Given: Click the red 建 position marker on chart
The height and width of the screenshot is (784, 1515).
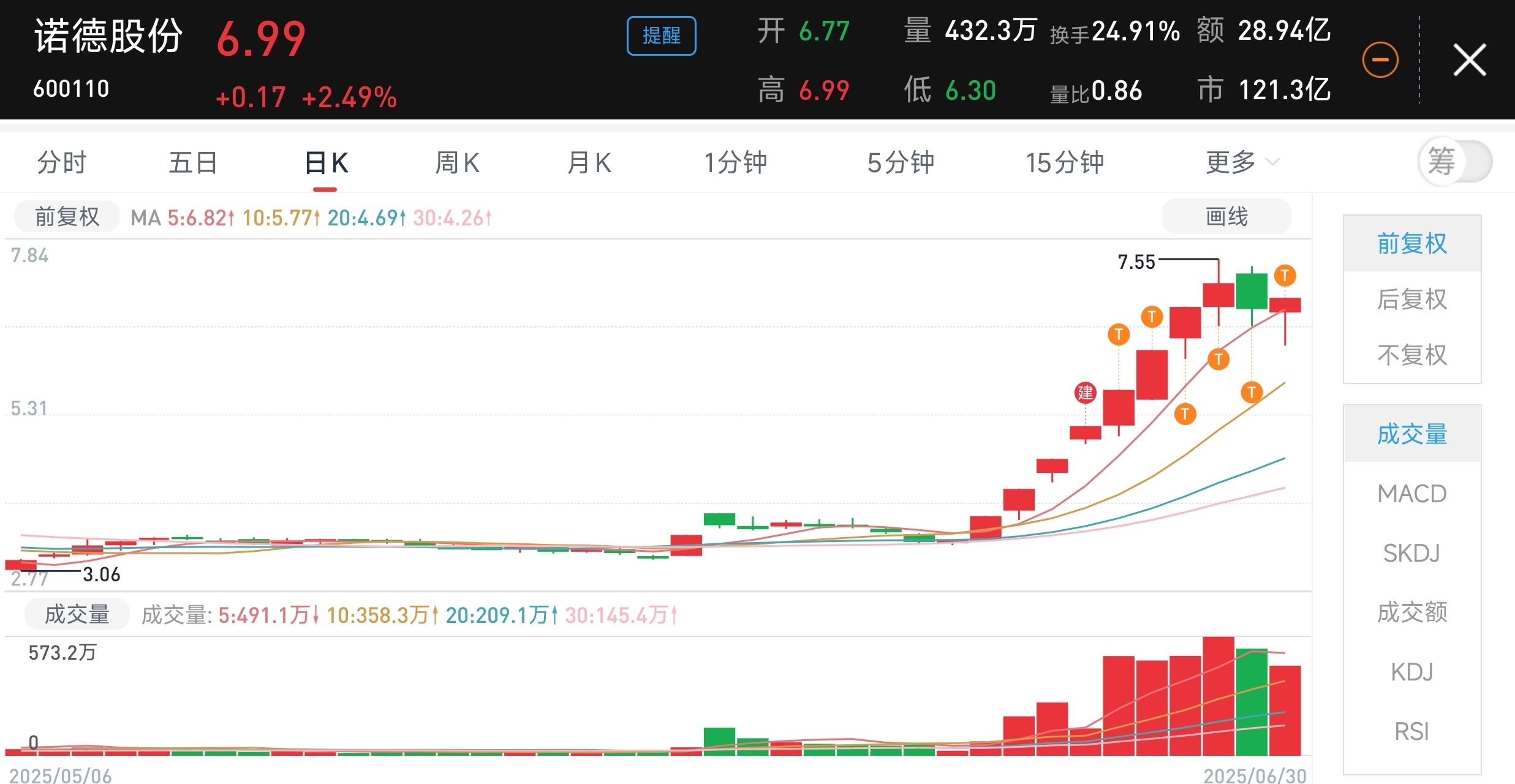Looking at the screenshot, I should point(1086,393).
